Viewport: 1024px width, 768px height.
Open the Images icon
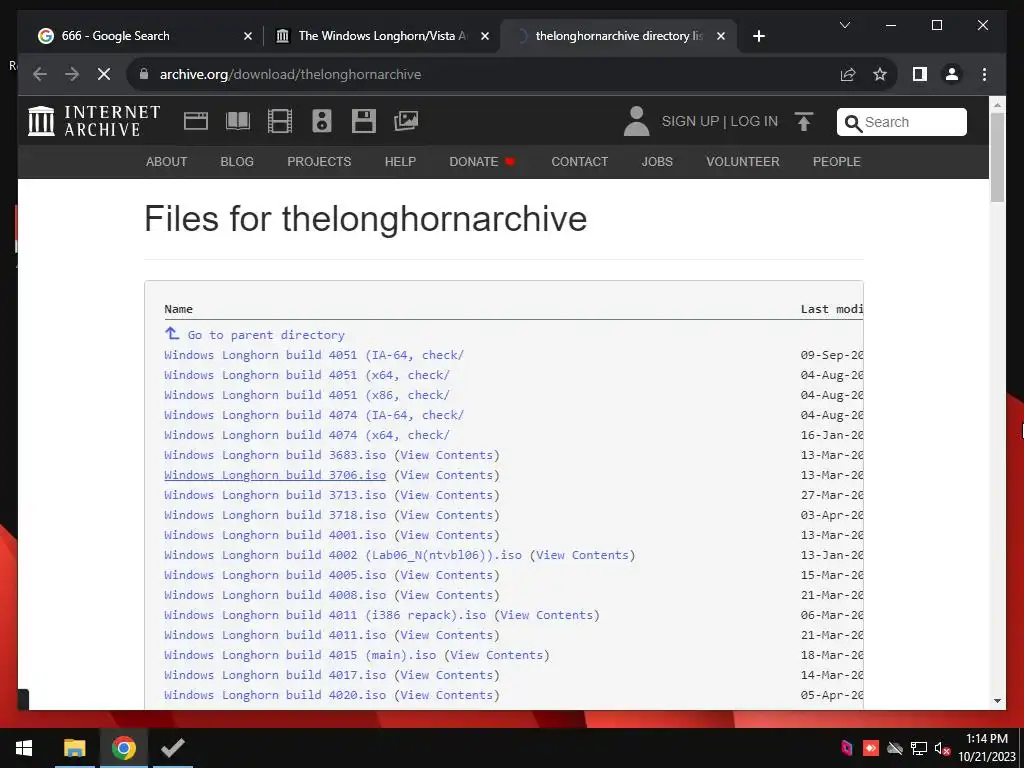tap(406, 121)
